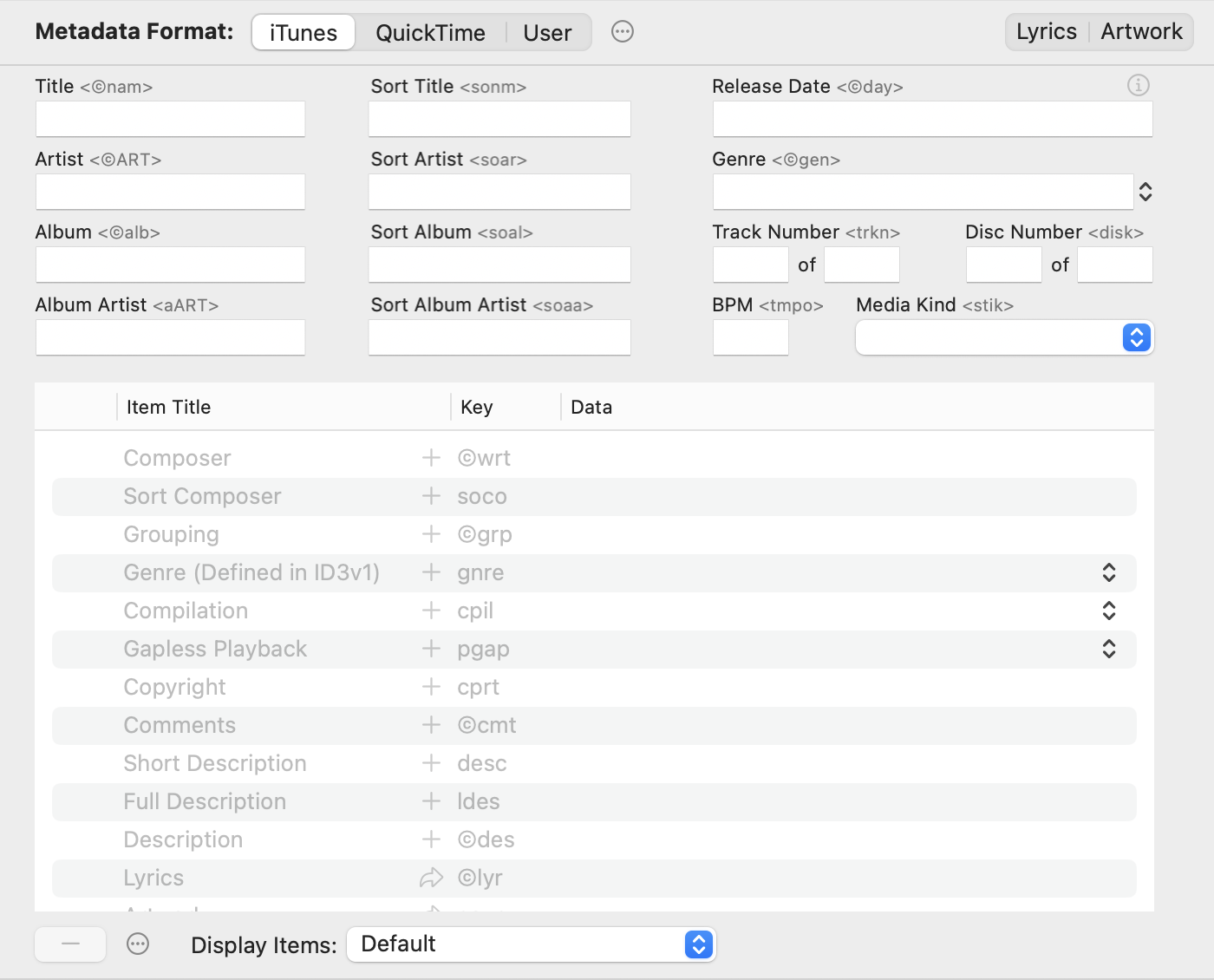Open the Lyrics panel
Viewport: 1214px width, 980px height.
click(1047, 32)
